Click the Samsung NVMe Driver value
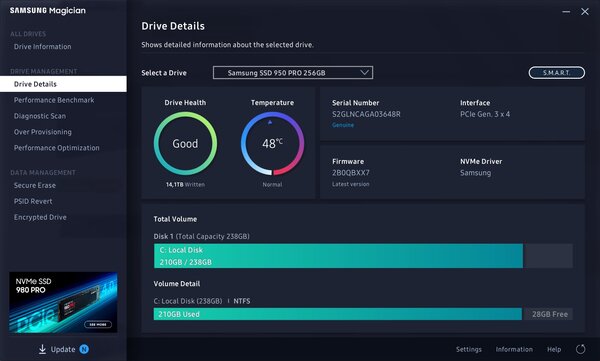The width and height of the screenshot is (600, 361). 475,173
